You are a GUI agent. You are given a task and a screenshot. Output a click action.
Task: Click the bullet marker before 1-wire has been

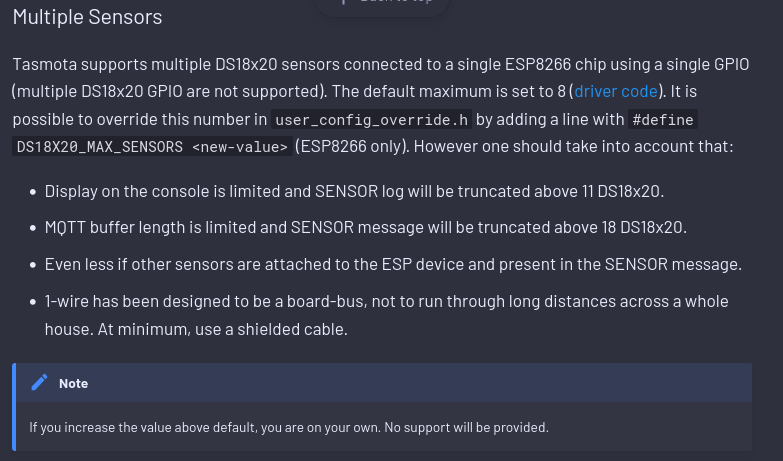point(33,302)
